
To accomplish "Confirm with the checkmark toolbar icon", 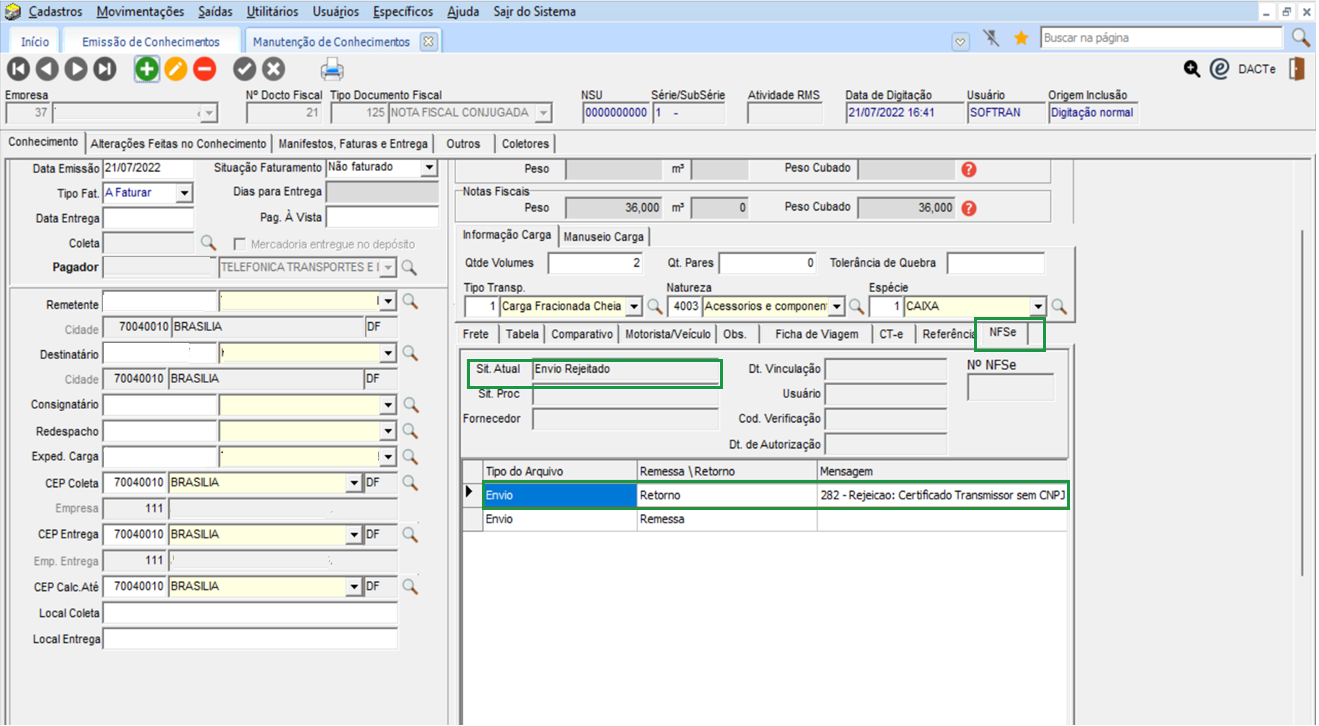I will point(245,69).
